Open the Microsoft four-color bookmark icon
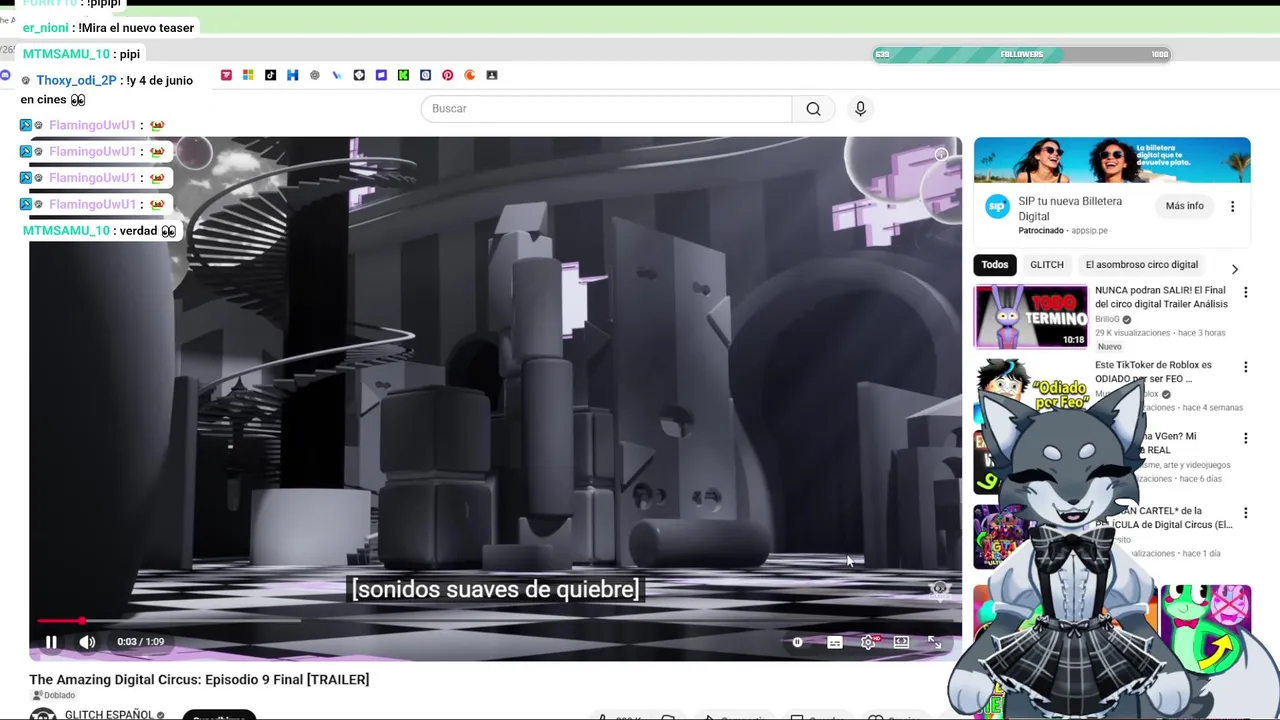Image resolution: width=1280 pixels, height=720 pixels. 248,75
